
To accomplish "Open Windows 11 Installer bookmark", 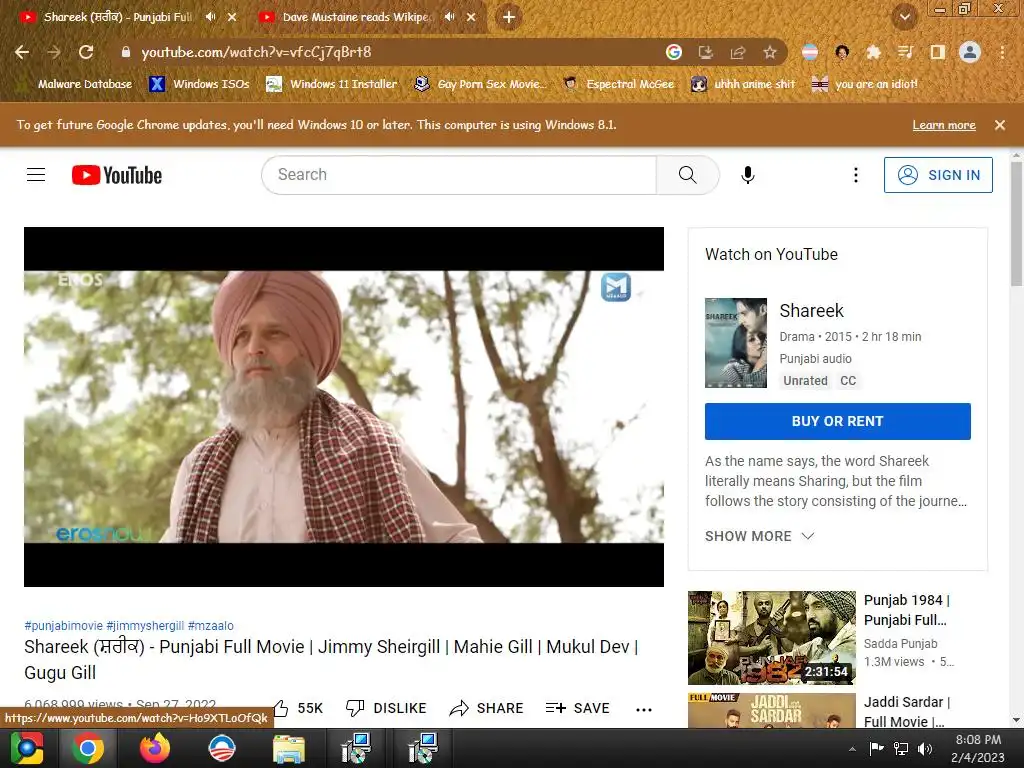I will 332,84.
